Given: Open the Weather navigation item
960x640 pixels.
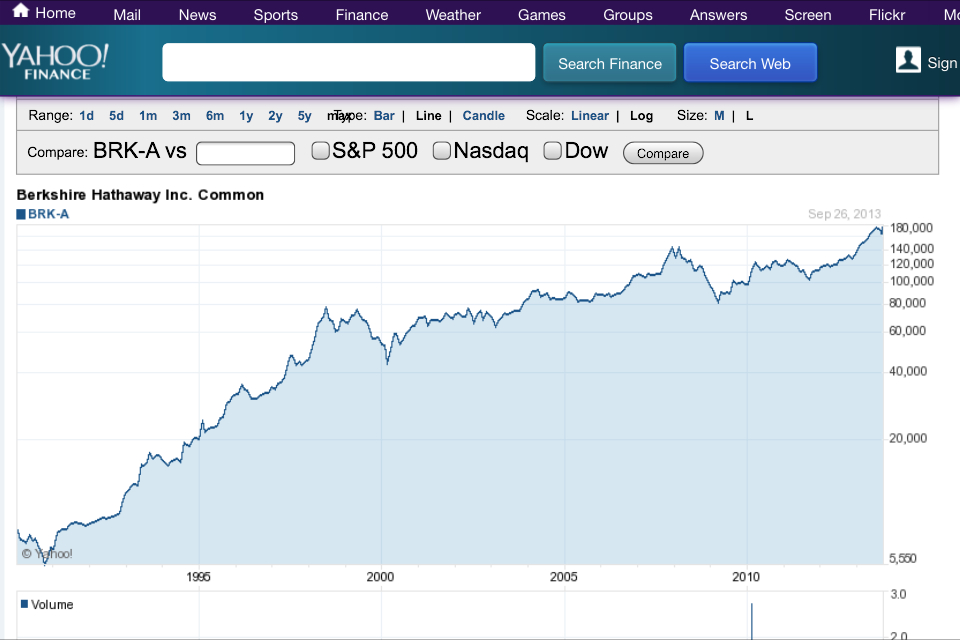Looking at the screenshot, I should click(453, 15).
